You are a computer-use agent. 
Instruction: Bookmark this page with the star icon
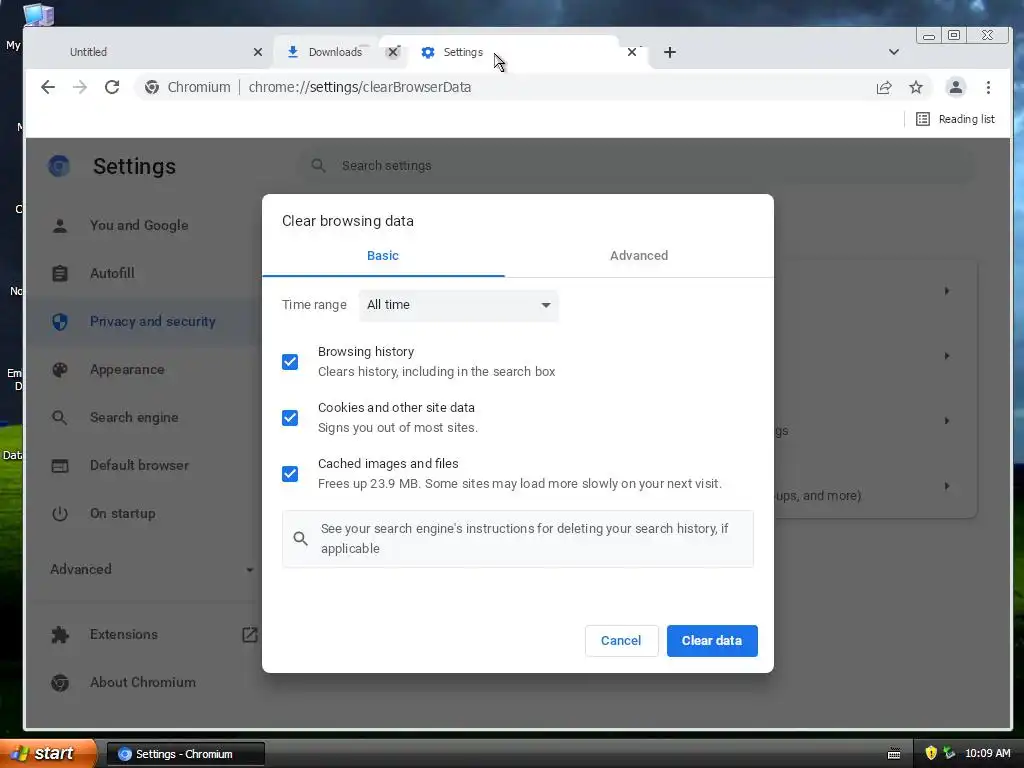(x=916, y=88)
